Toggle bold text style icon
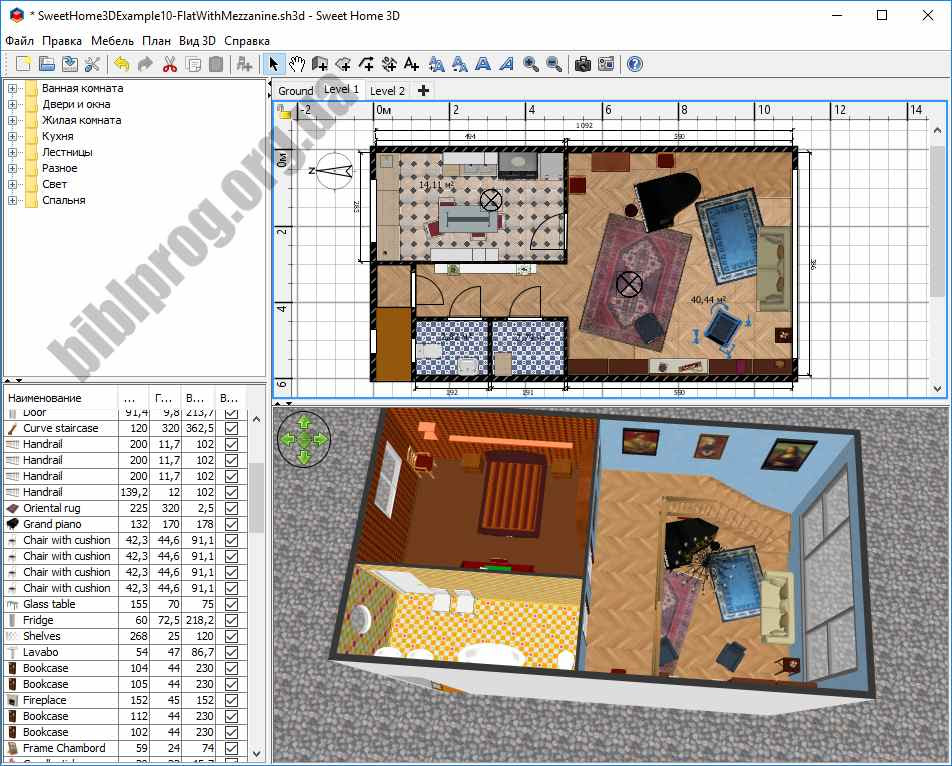Screen dimensions: 952x766 click(483, 64)
